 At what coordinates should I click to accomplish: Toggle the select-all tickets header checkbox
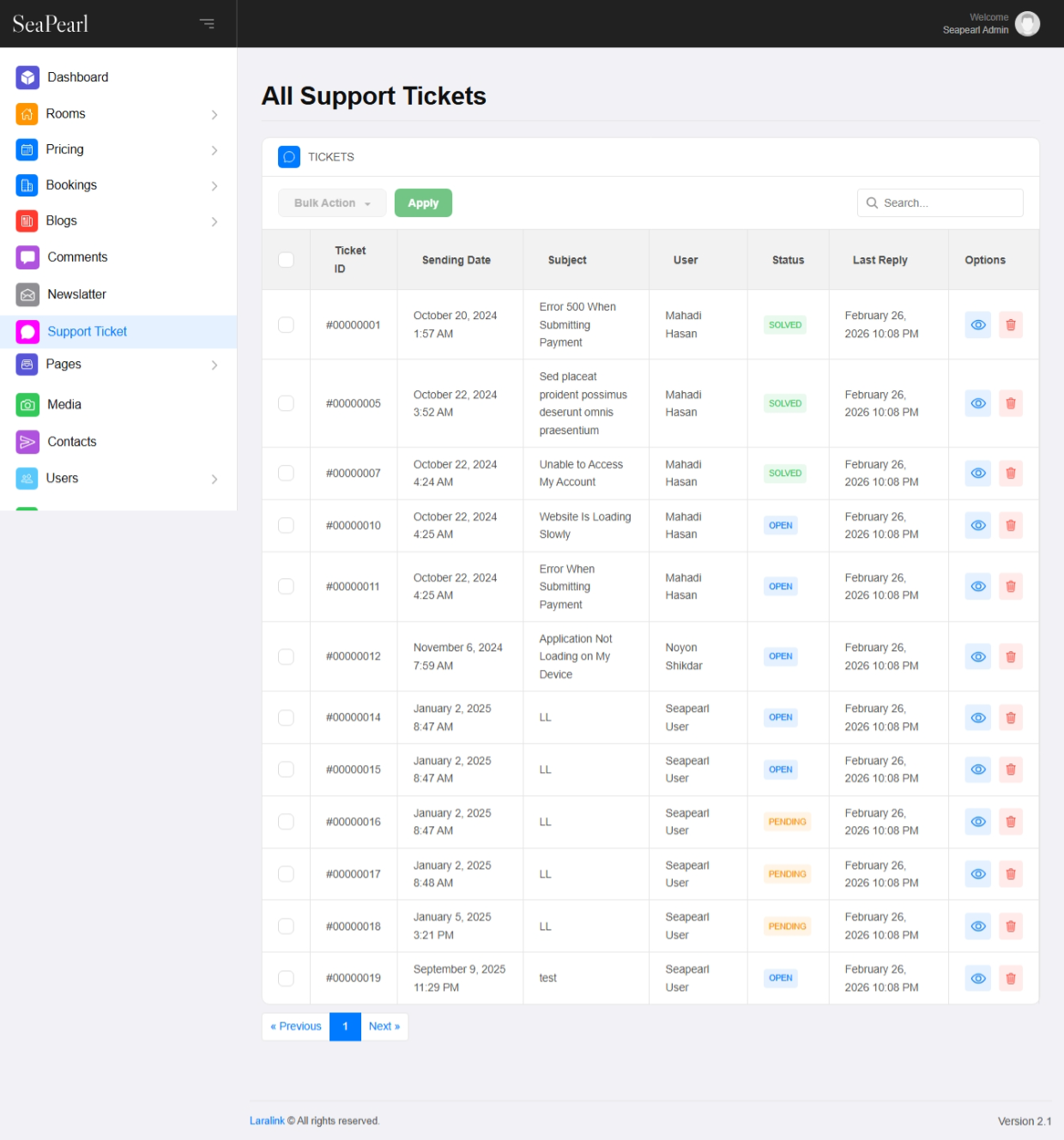(286, 260)
